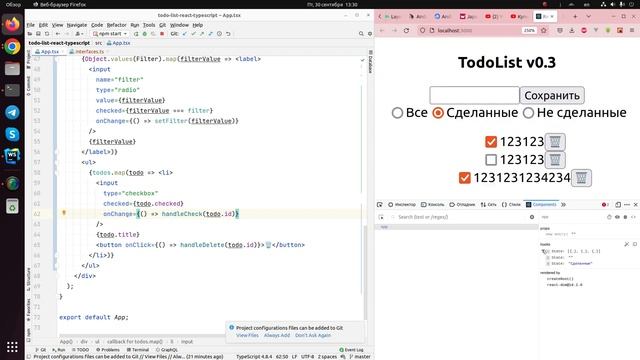Open WebStorm from the dock
The width and height of the screenshot is (640, 360).
[x=12, y=156]
